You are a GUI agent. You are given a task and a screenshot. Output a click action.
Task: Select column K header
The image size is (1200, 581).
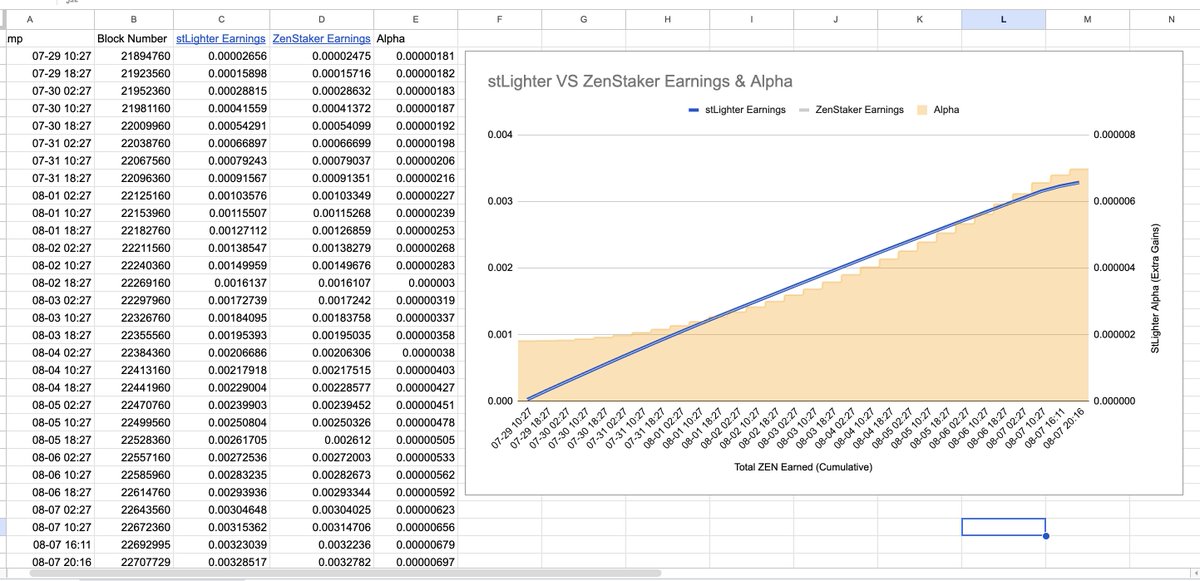tap(919, 19)
